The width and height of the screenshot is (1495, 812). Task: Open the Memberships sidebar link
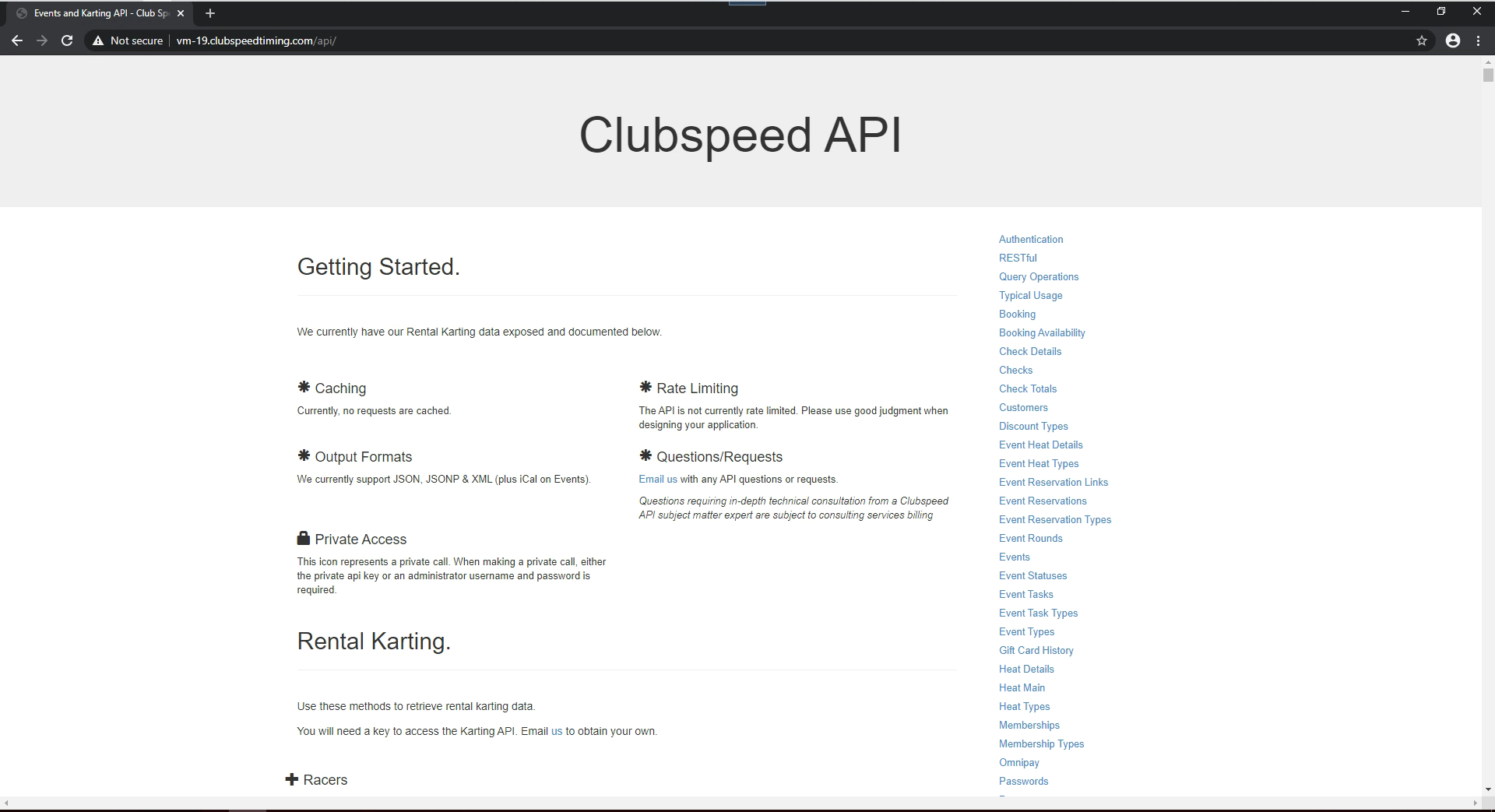coord(1029,726)
